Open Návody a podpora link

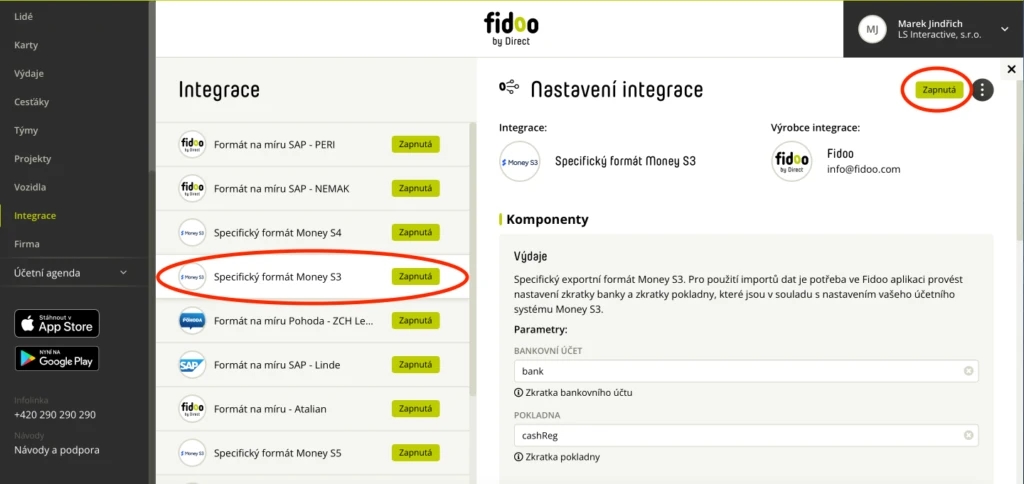(57, 450)
